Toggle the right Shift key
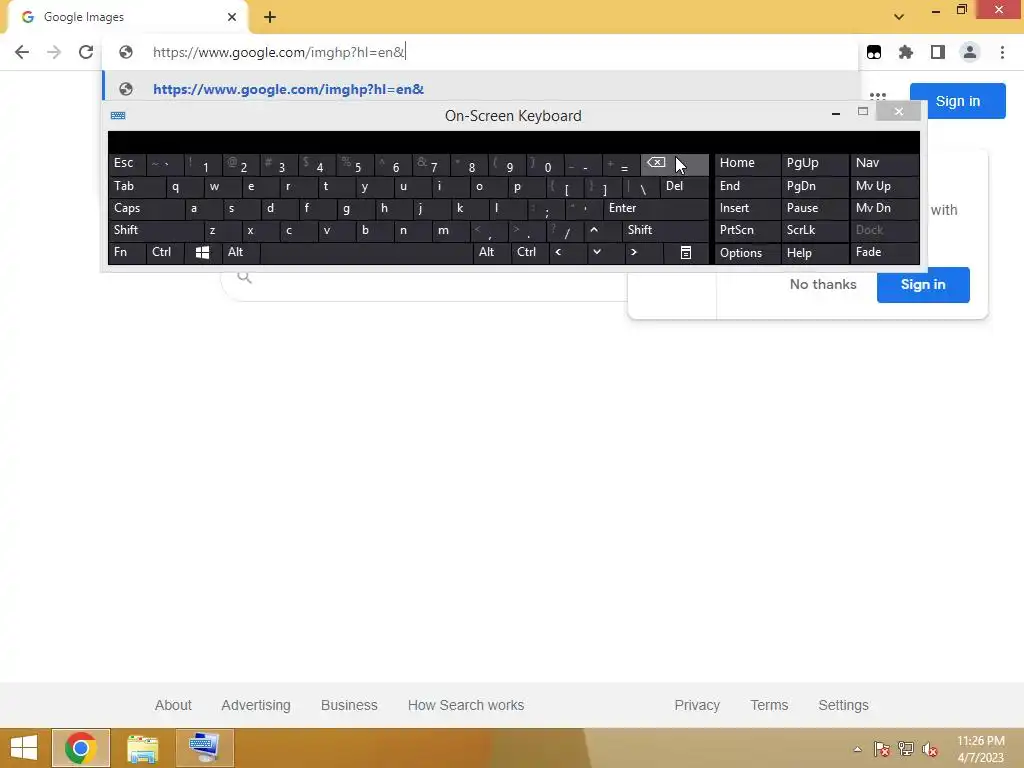1024x768 pixels. point(665,230)
